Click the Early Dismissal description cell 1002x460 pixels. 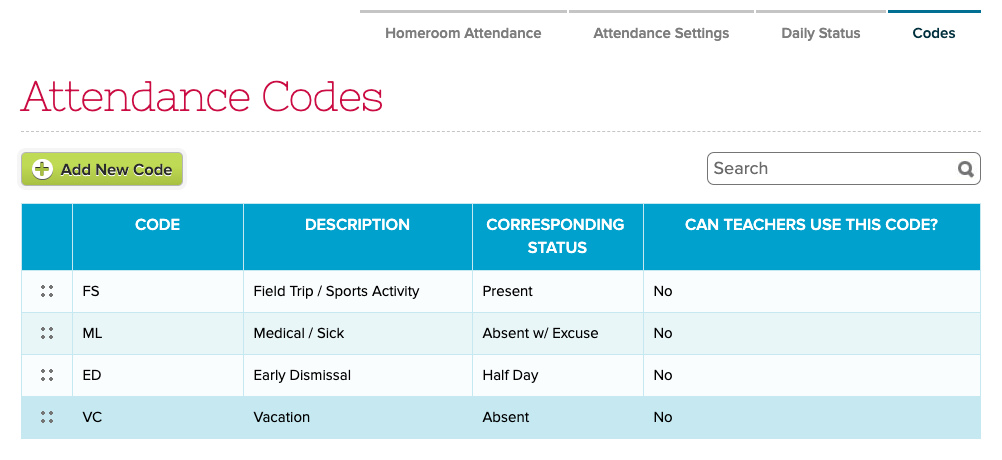click(x=302, y=375)
